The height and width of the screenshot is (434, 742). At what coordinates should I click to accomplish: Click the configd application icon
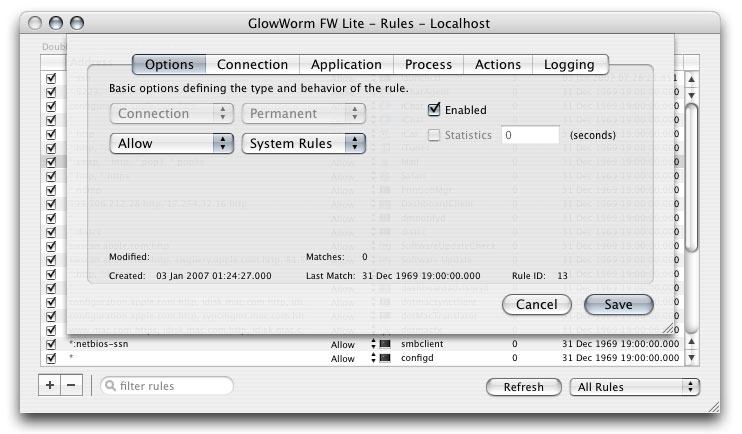click(x=385, y=358)
